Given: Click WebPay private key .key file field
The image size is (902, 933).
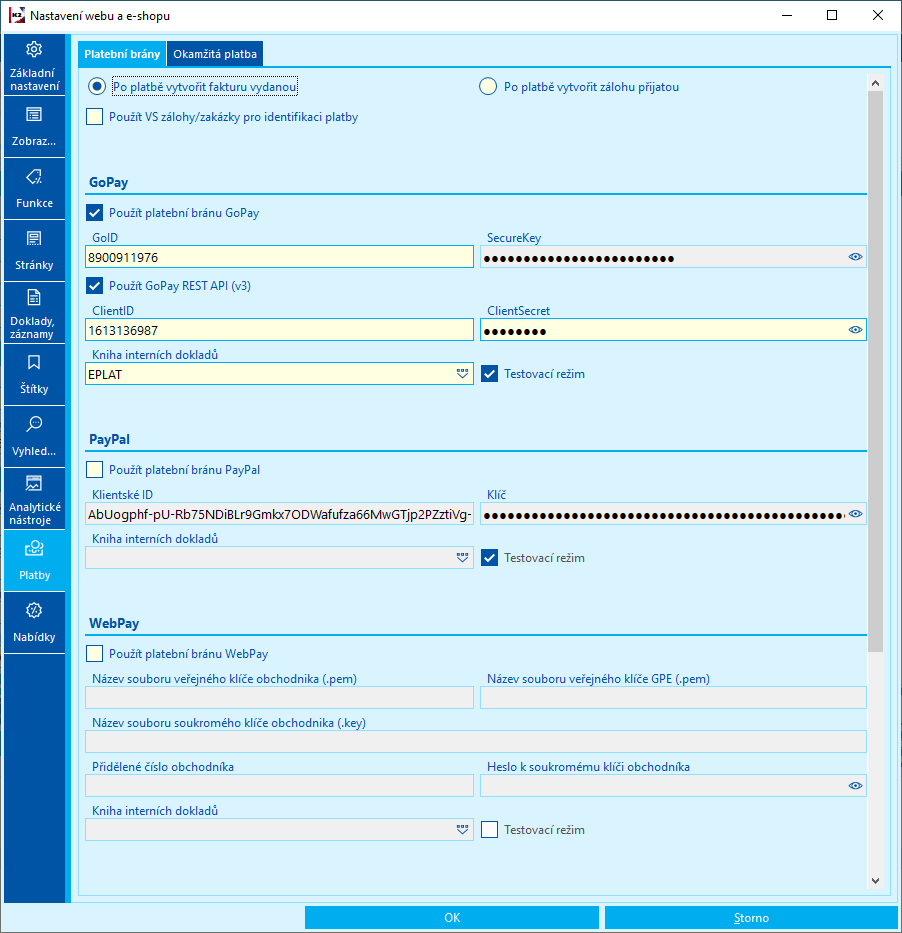Looking at the screenshot, I should (x=475, y=741).
